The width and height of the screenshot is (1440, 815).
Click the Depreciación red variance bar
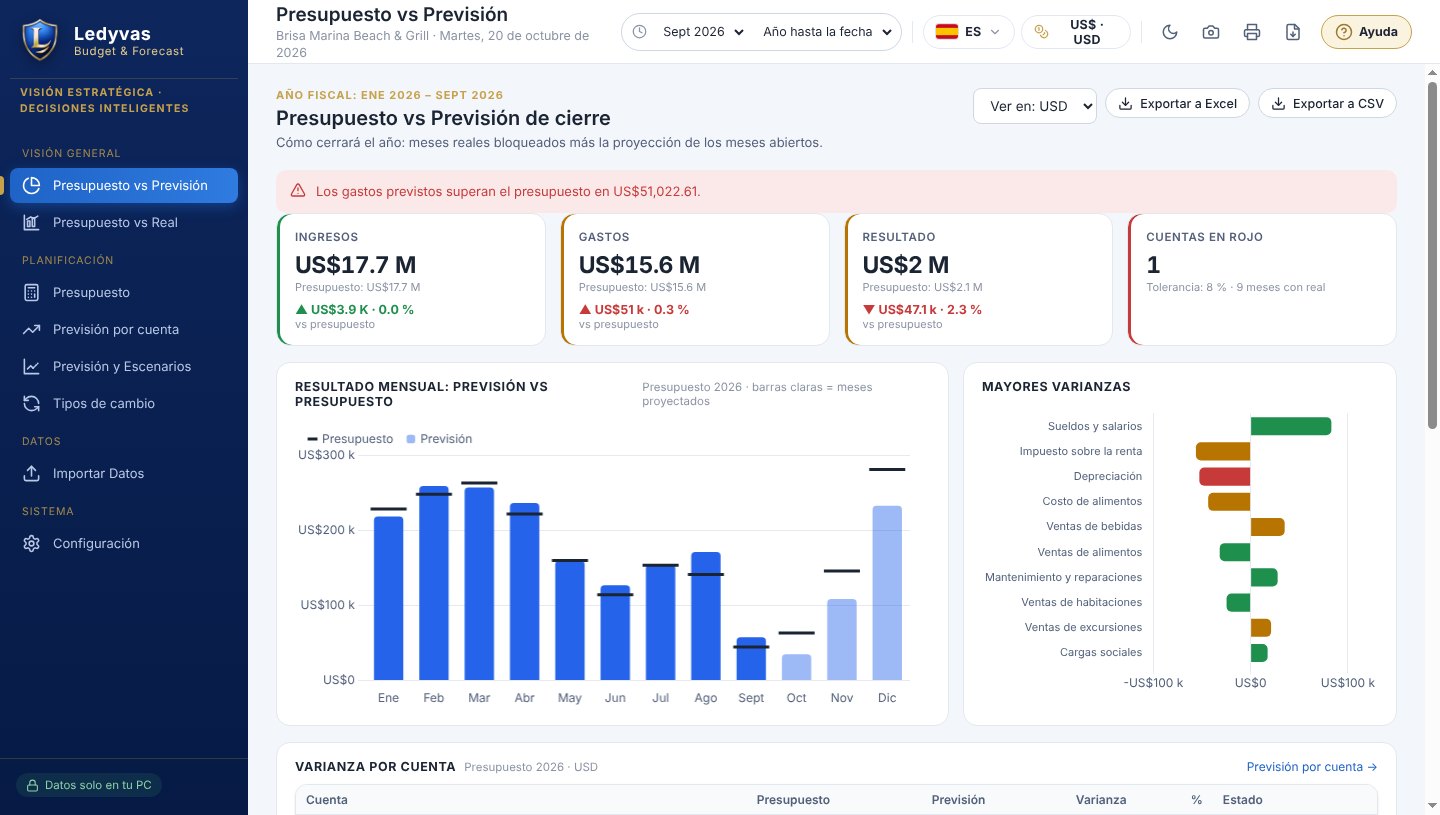click(1225, 476)
